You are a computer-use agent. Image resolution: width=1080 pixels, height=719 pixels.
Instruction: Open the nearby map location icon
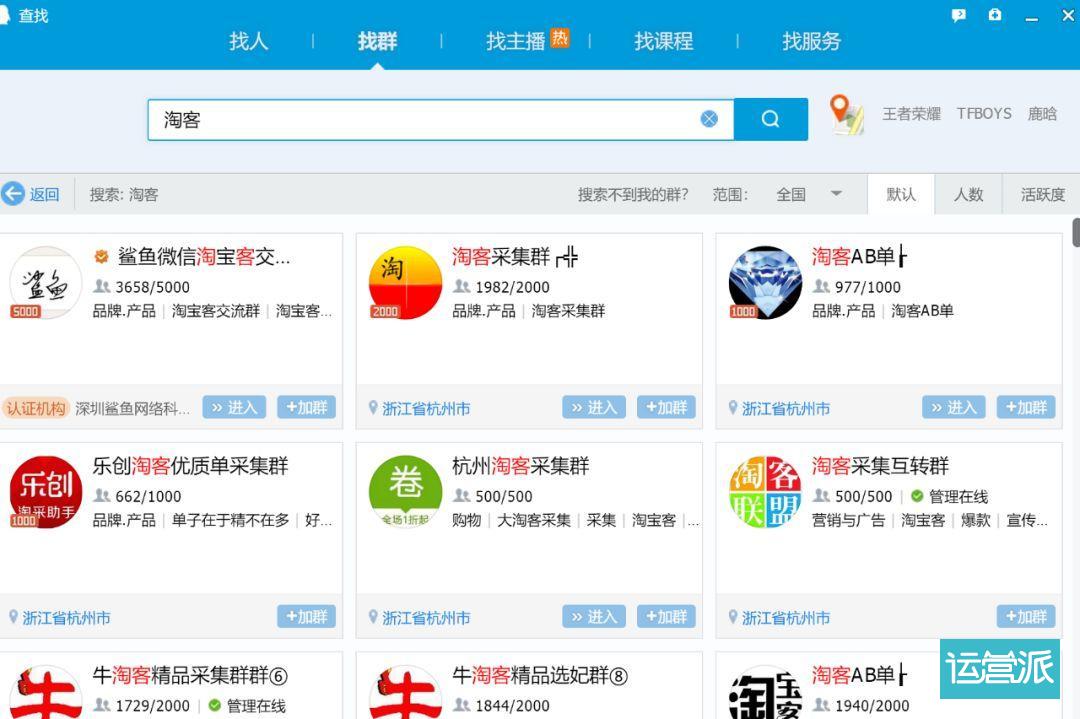pos(846,114)
